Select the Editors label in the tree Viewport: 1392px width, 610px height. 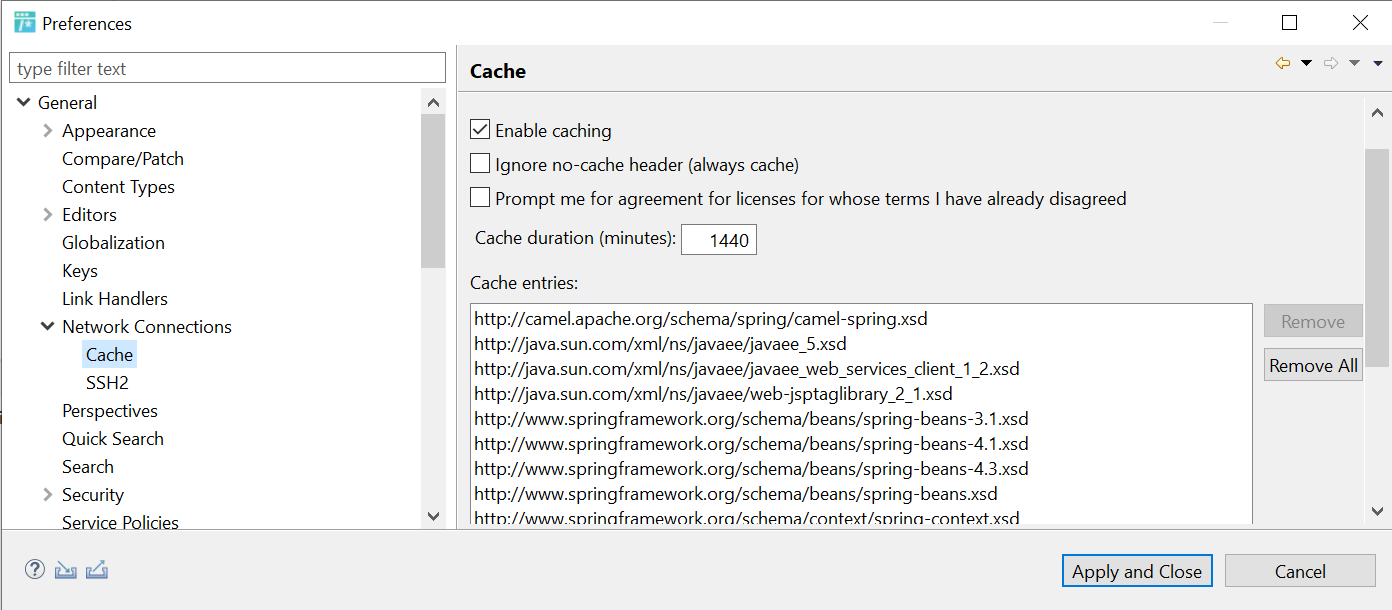[x=89, y=215]
